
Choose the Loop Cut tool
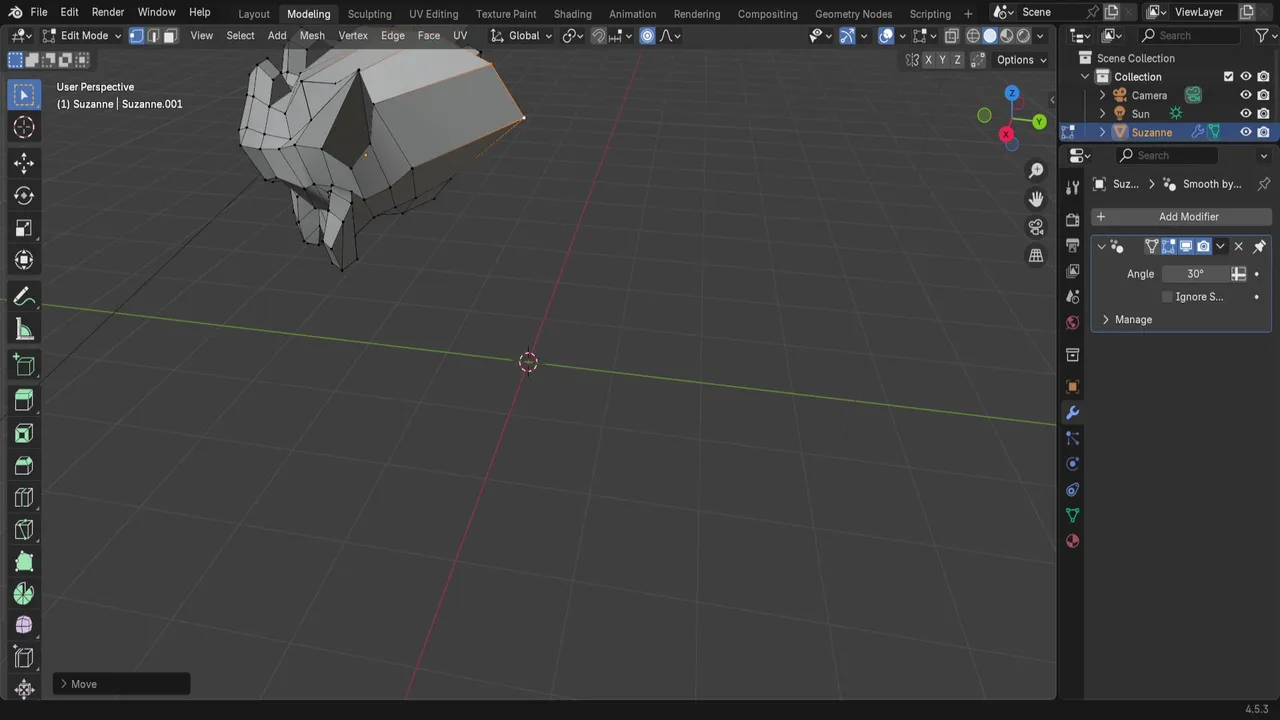click(x=24, y=497)
